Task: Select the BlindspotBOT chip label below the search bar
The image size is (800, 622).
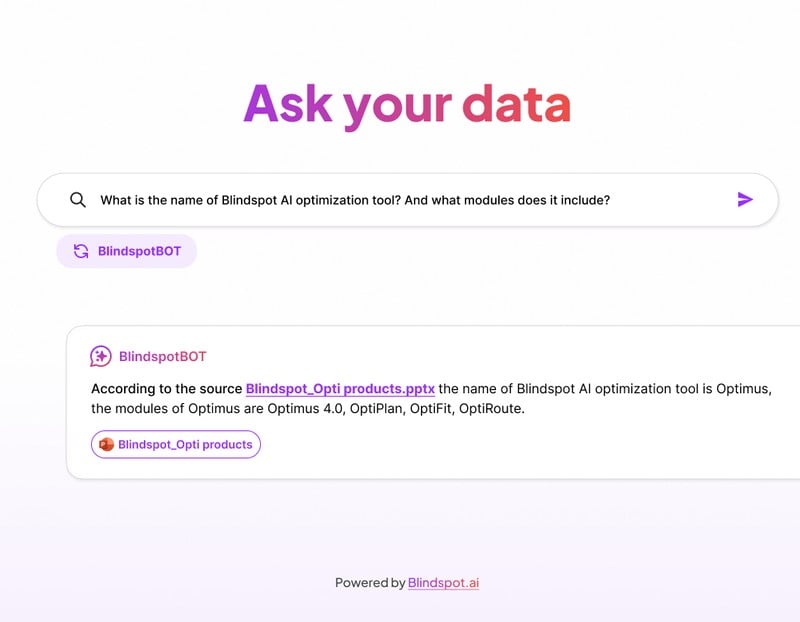Action: [139, 251]
